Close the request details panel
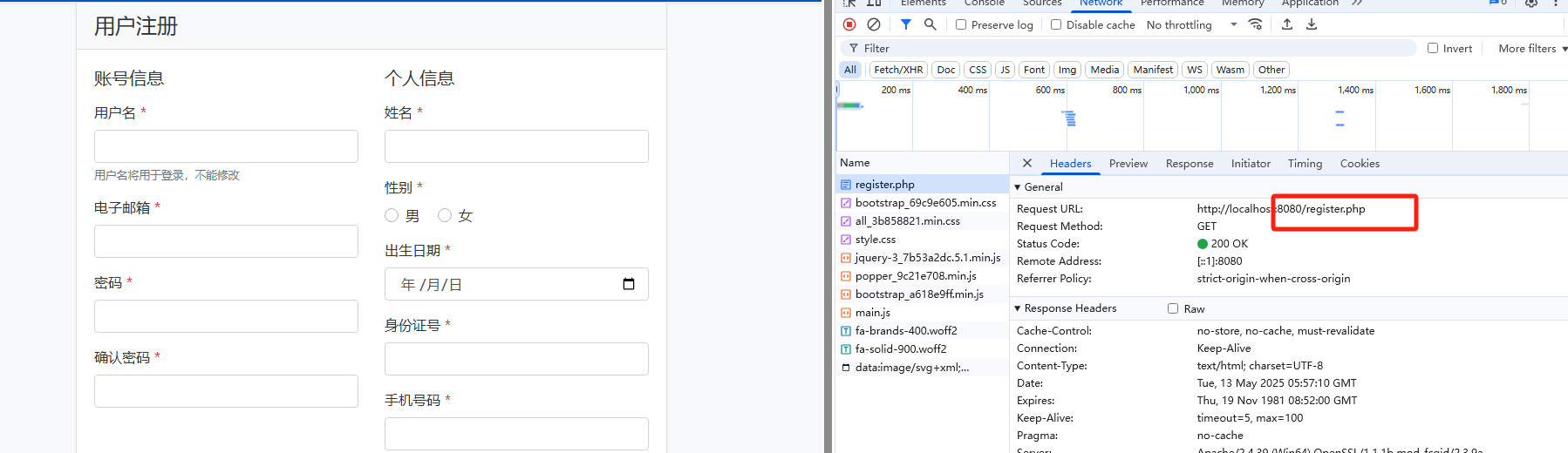The height and width of the screenshot is (453, 1568). [1027, 163]
